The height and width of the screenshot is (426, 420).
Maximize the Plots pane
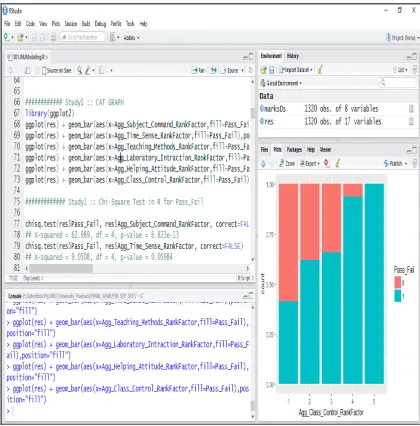pos(414,150)
